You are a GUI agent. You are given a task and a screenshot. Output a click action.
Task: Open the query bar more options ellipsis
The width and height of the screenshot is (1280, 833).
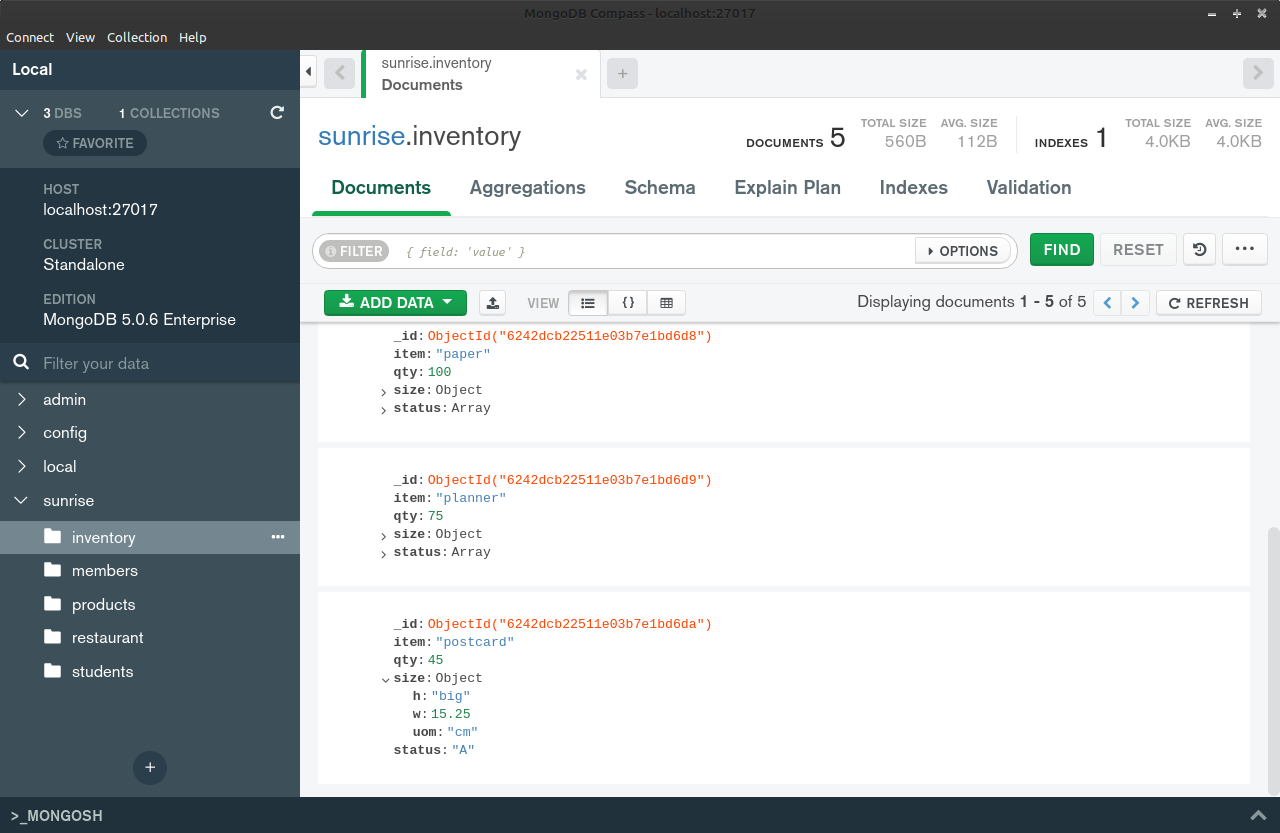[1245, 250]
